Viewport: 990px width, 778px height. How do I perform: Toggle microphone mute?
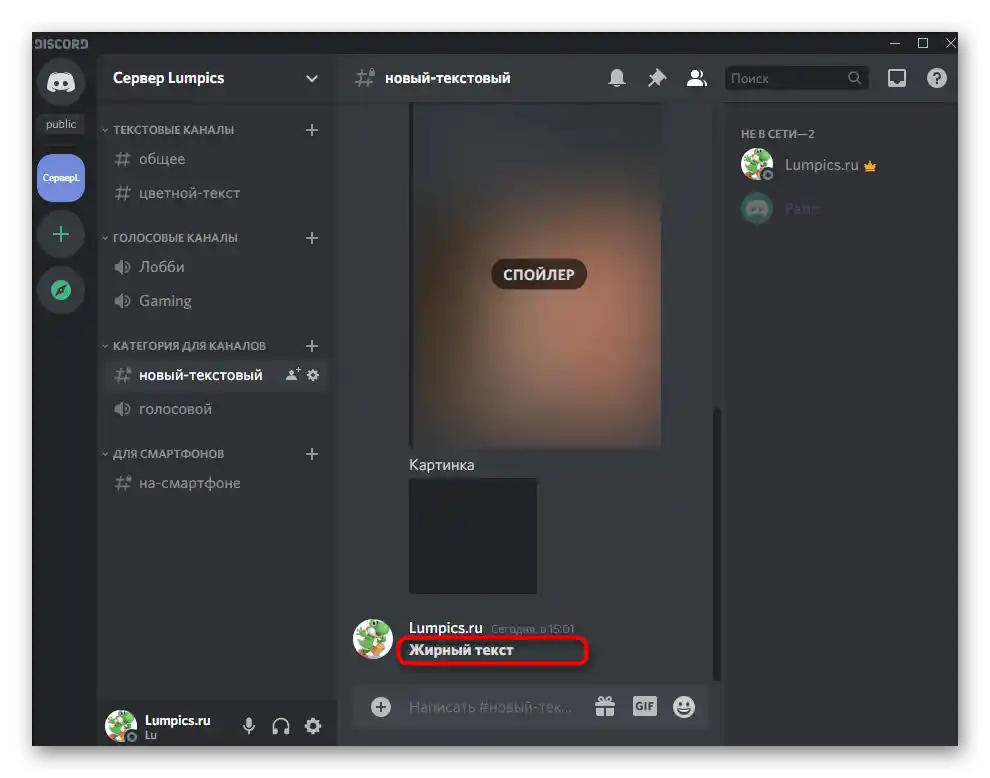pyautogui.click(x=249, y=726)
